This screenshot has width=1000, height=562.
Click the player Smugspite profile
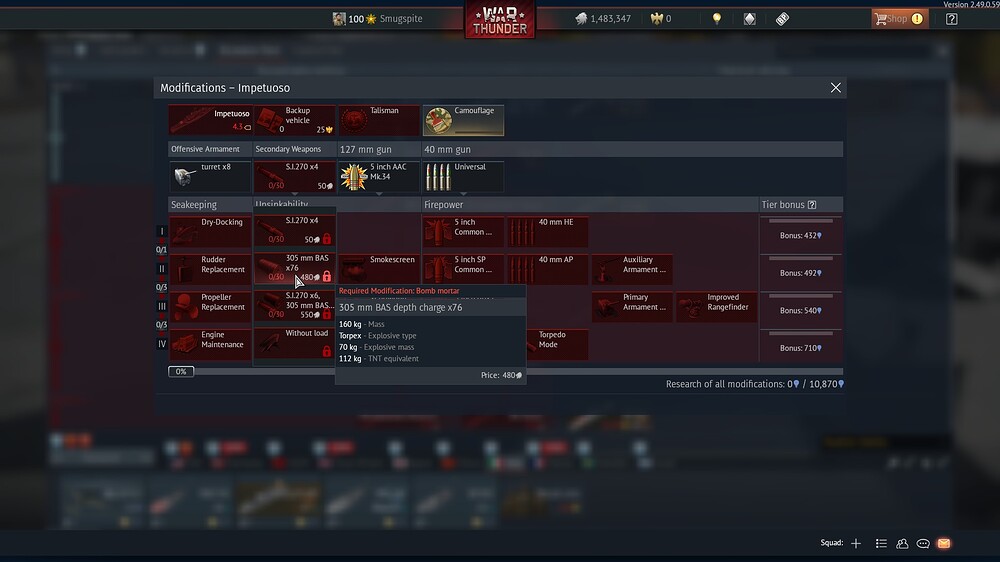(x=378, y=18)
